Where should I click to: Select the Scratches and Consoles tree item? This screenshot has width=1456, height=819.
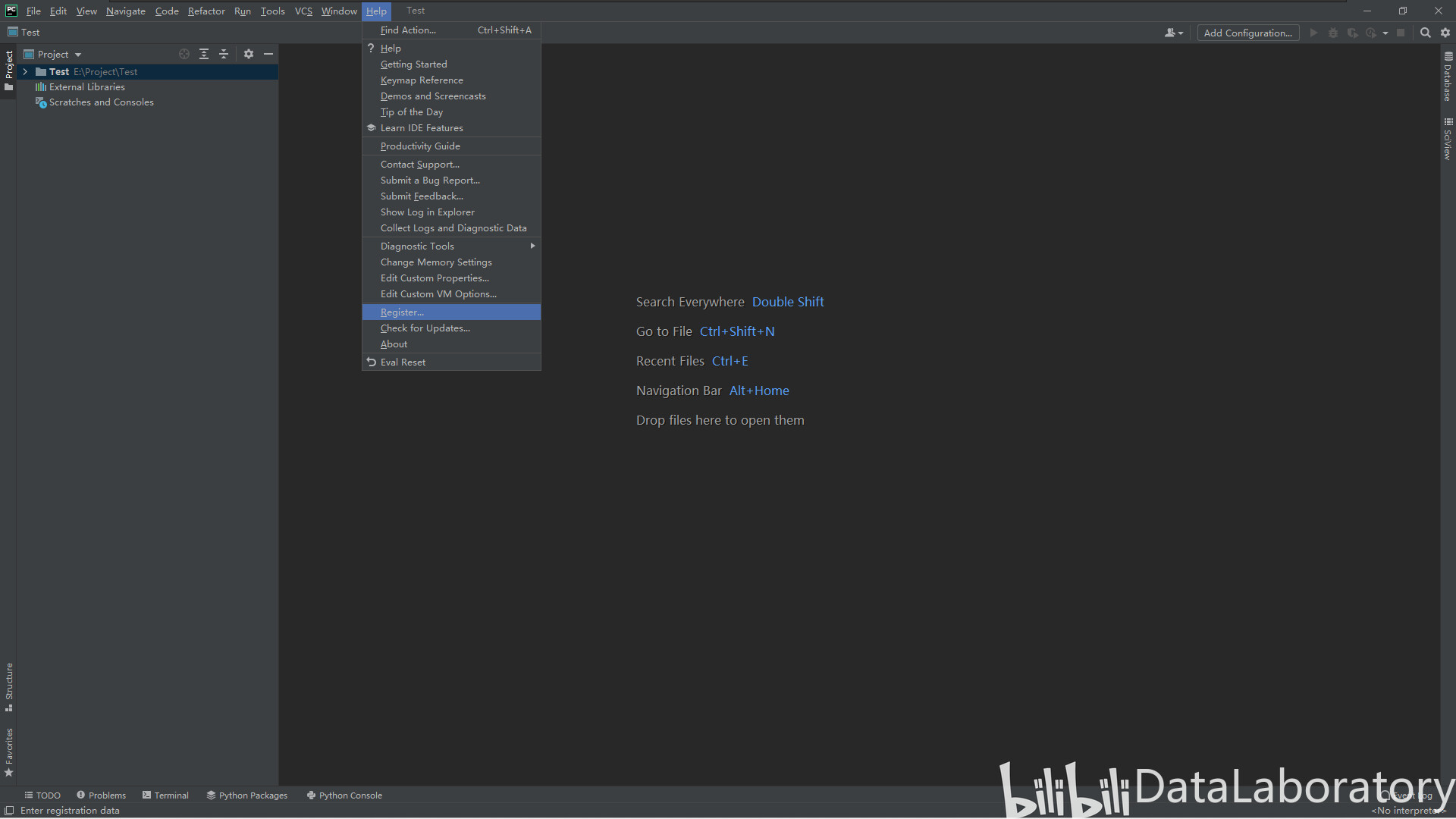point(101,102)
